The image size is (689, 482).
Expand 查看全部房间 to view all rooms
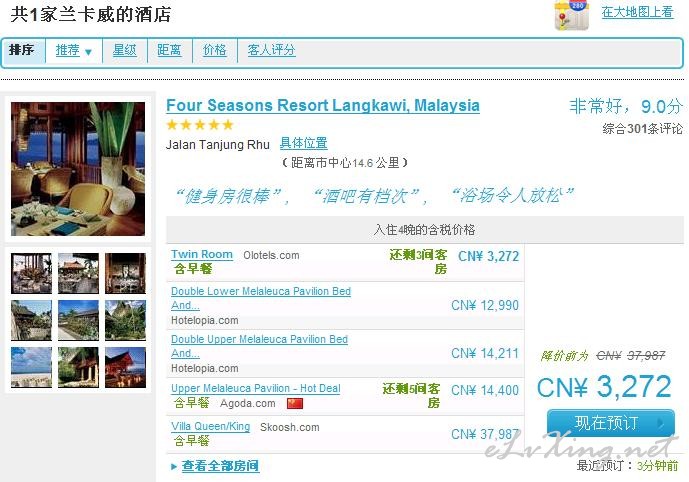[x=220, y=466]
